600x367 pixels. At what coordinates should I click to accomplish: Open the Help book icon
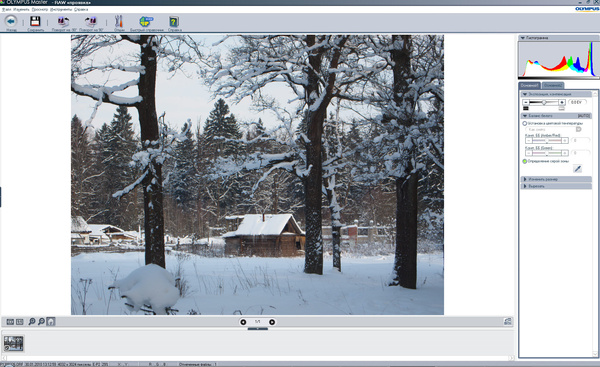(174, 21)
